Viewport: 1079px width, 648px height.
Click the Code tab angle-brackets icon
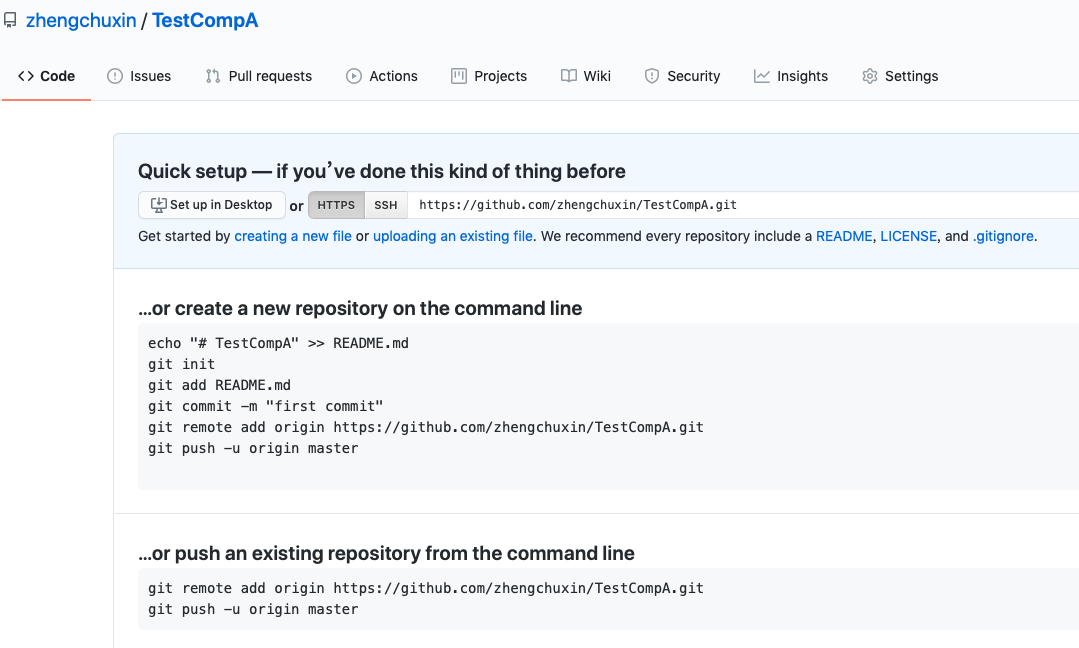click(26, 76)
